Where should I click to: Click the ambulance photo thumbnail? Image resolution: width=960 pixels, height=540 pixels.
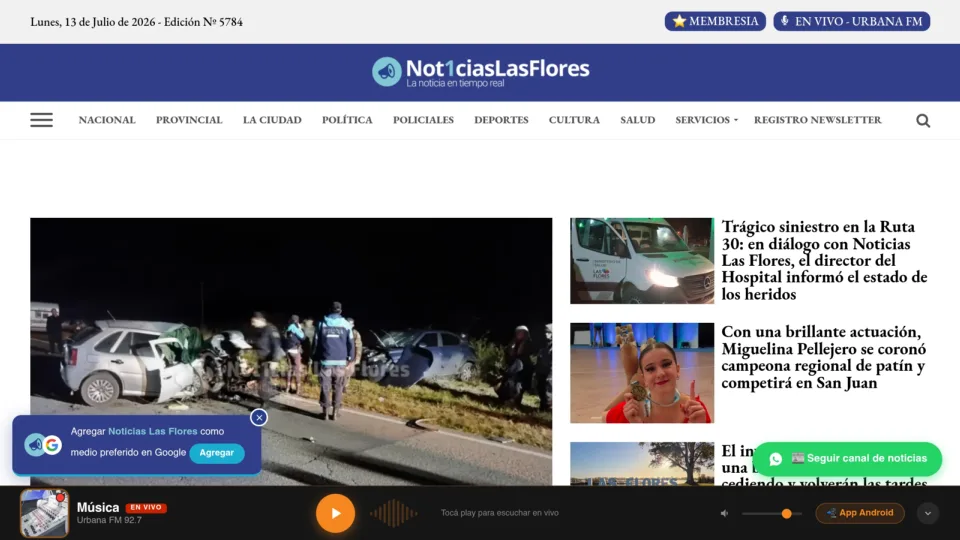coord(642,261)
